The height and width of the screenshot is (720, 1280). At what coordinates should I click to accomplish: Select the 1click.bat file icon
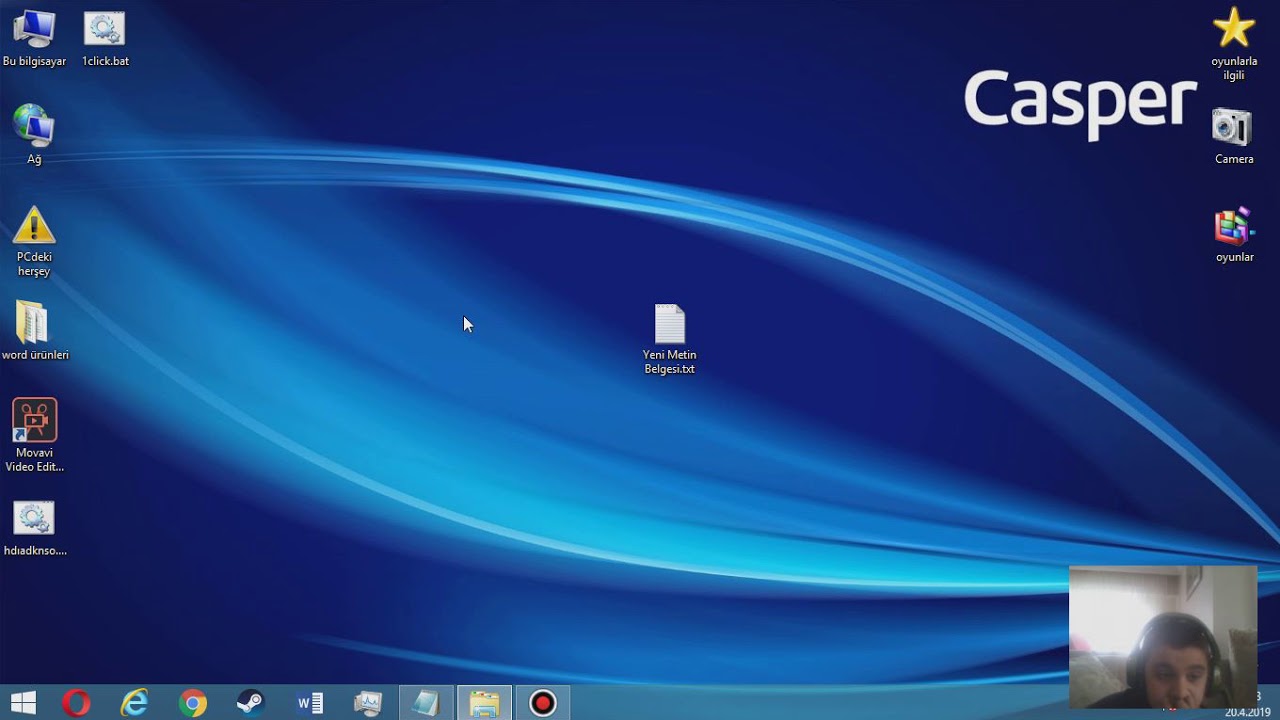tap(105, 38)
